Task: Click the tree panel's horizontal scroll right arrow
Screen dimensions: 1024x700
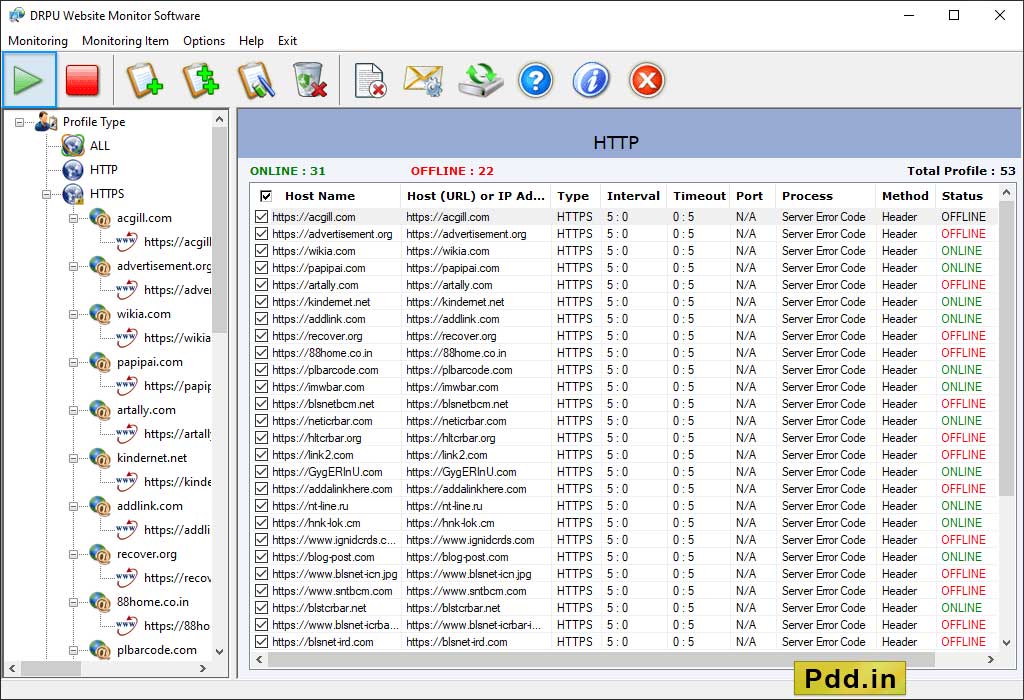Action: (x=202, y=668)
